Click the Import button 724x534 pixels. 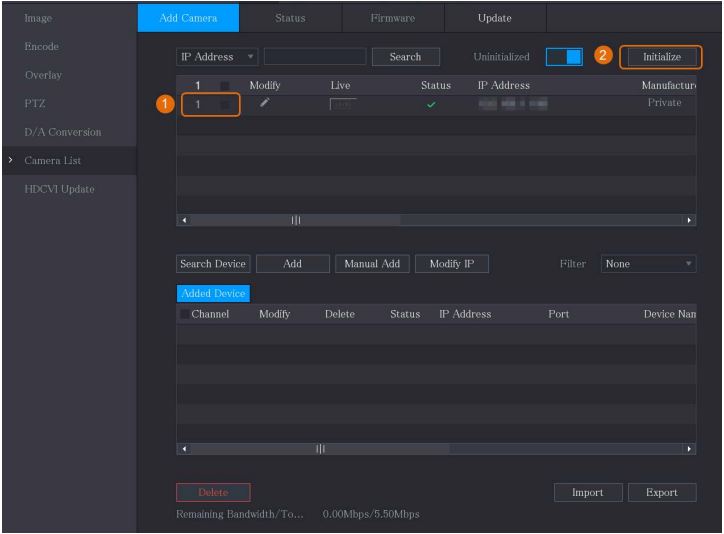[588, 492]
